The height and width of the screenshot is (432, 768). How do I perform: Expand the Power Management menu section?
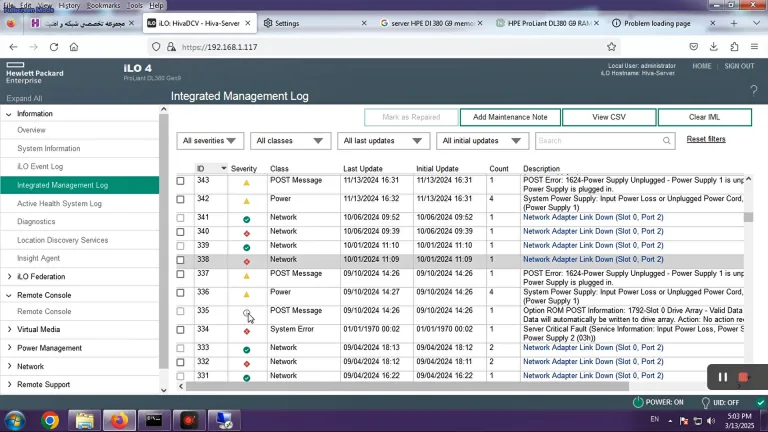click(x=49, y=348)
